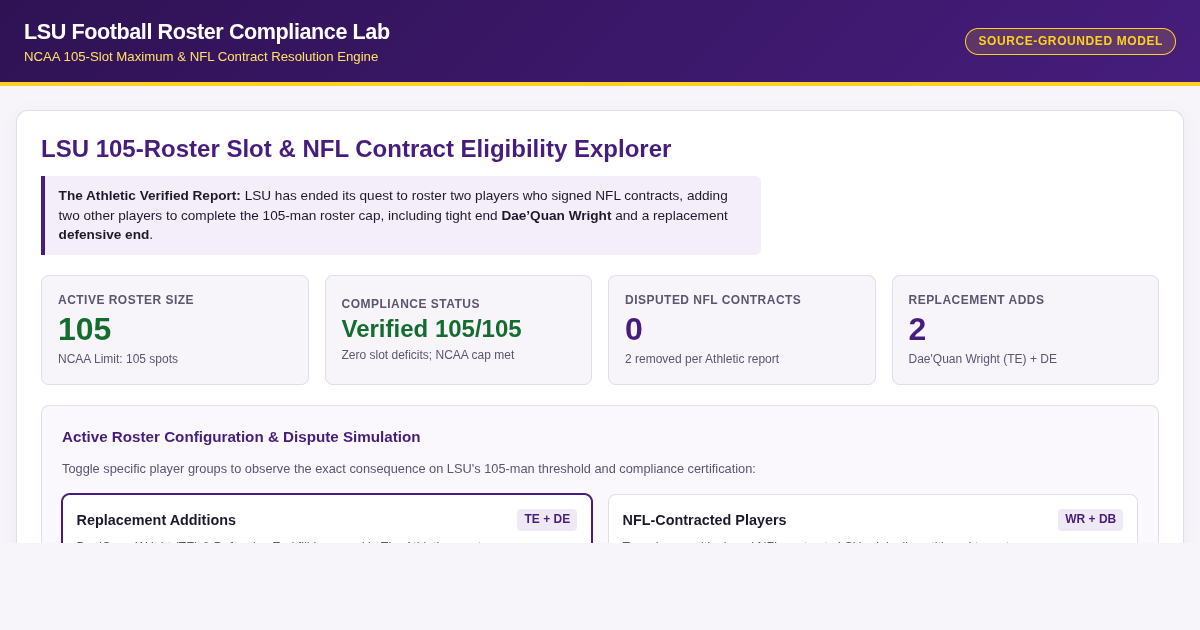Click the Verified 105/105 value
Screen dimensions: 1200x630
click(x=431, y=329)
